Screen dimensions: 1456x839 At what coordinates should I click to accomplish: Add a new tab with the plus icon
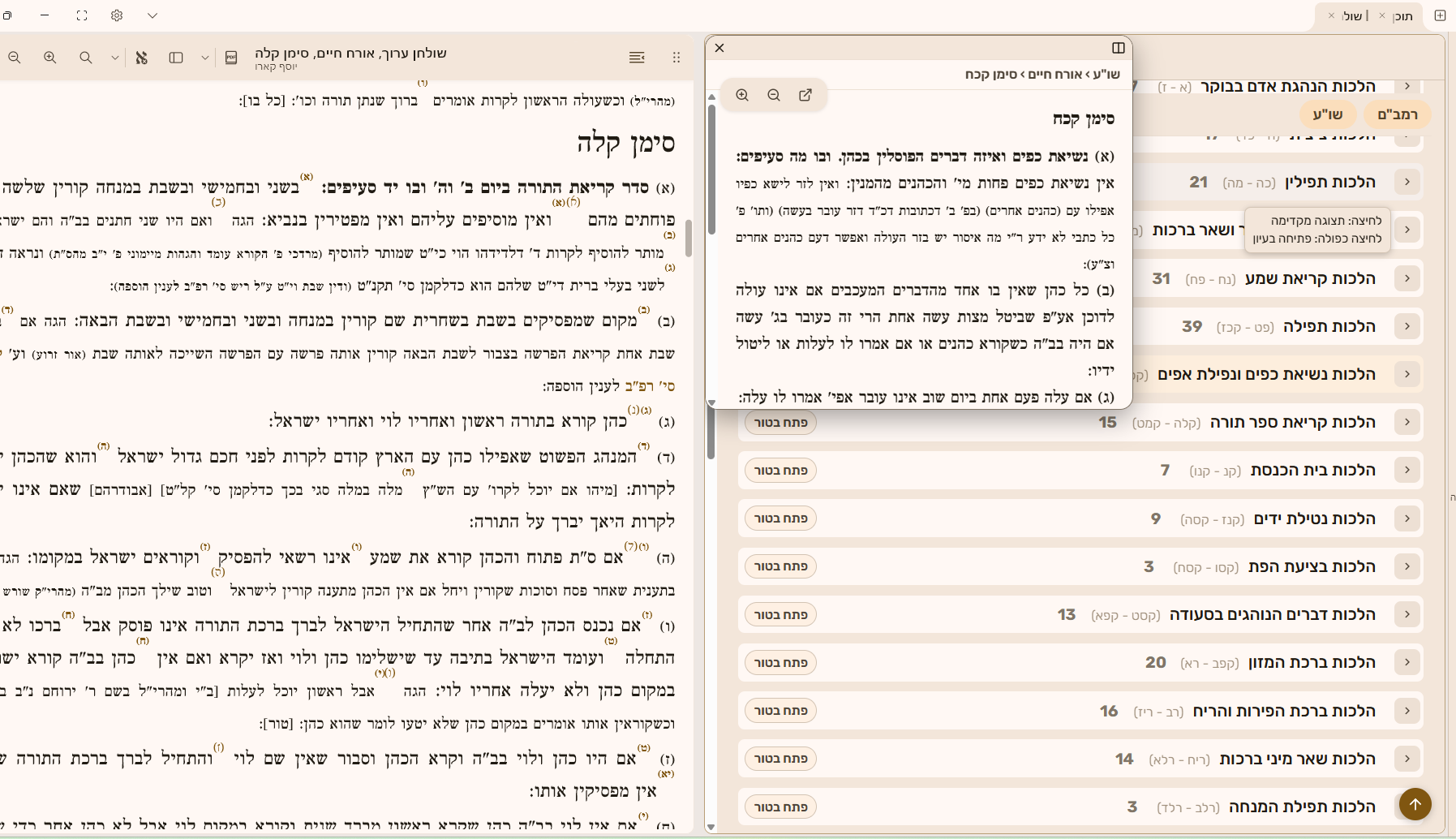pyautogui.click(x=1440, y=15)
